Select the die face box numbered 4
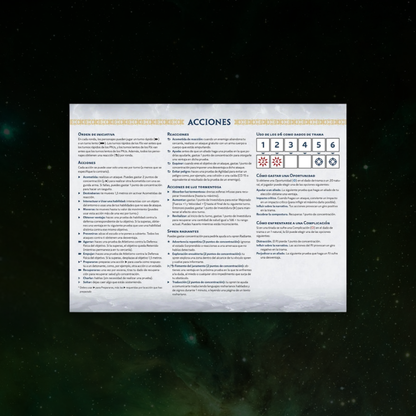The height and width of the screenshot is (416, 416). click(x=305, y=145)
